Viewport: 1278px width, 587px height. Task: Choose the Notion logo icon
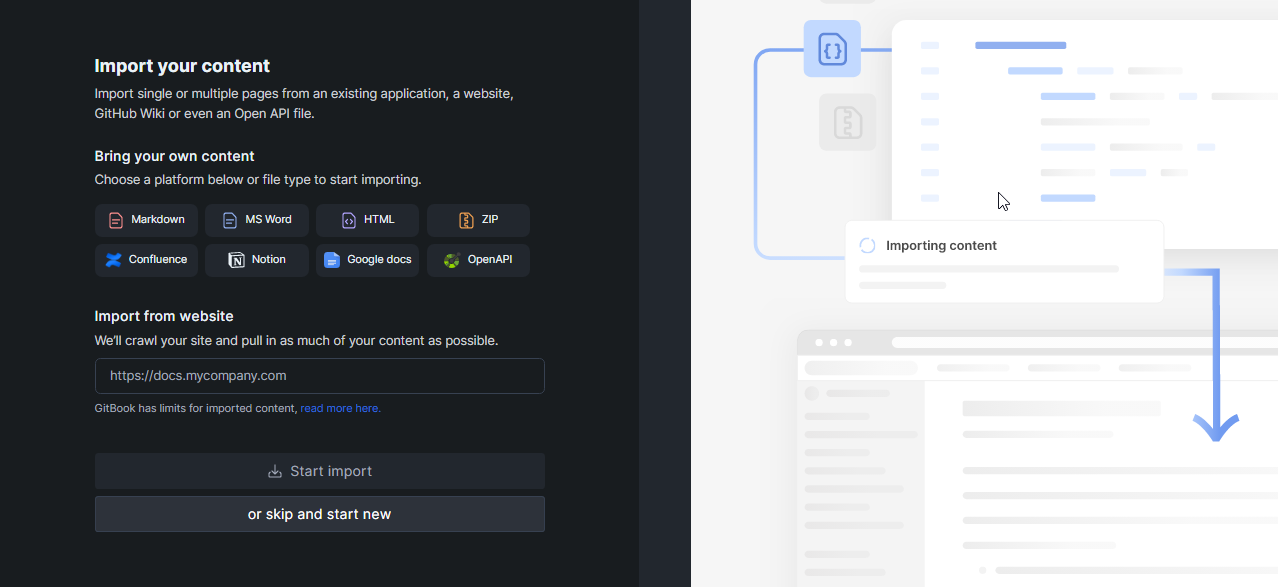coord(236,260)
